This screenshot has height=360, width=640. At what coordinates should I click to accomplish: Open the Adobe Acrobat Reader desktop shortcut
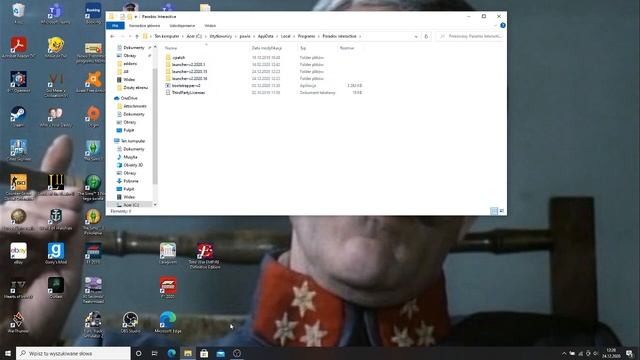tap(18, 47)
